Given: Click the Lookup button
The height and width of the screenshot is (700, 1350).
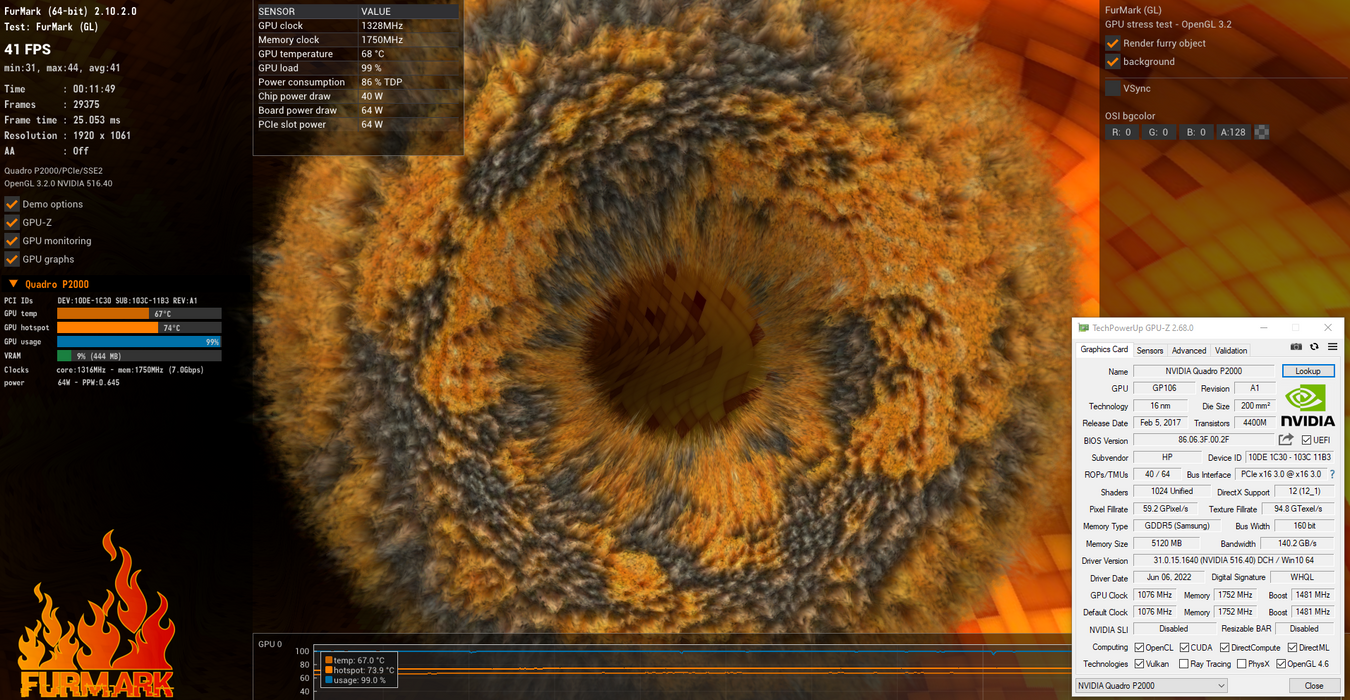Looking at the screenshot, I should (x=1308, y=371).
